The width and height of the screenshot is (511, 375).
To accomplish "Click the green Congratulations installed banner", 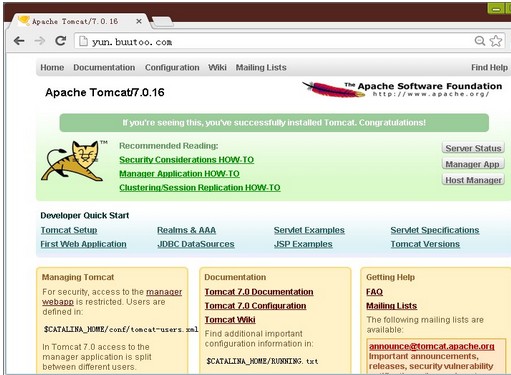I will (274, 123).
